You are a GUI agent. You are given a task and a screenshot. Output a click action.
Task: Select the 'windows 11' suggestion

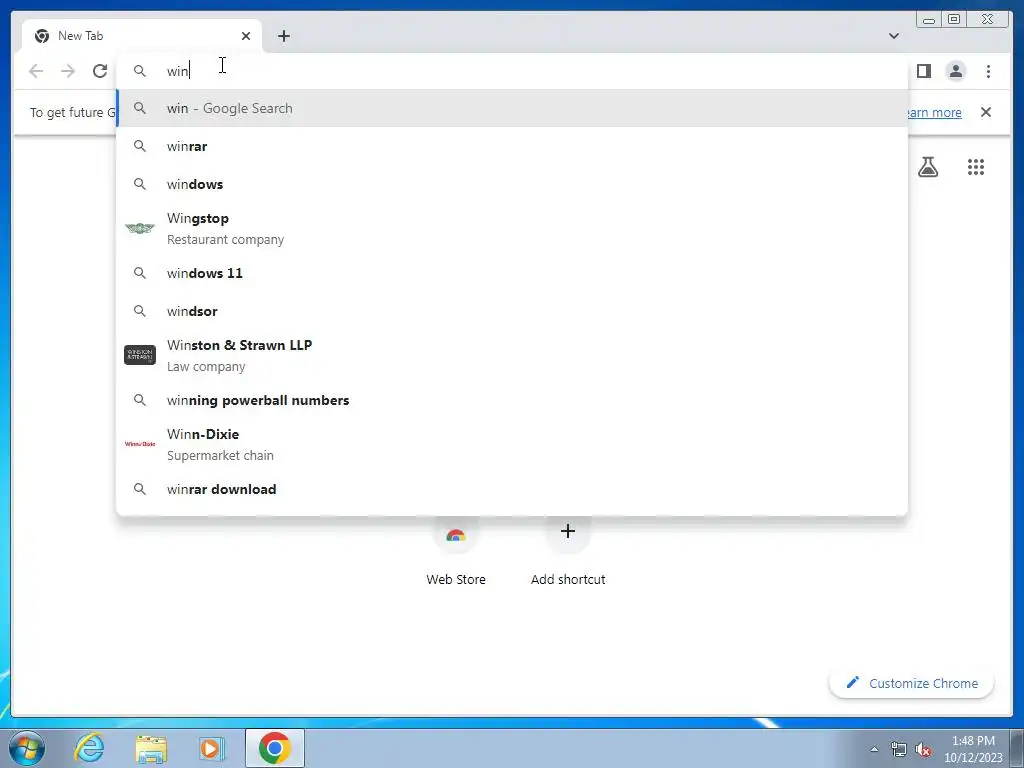(512, 273)
